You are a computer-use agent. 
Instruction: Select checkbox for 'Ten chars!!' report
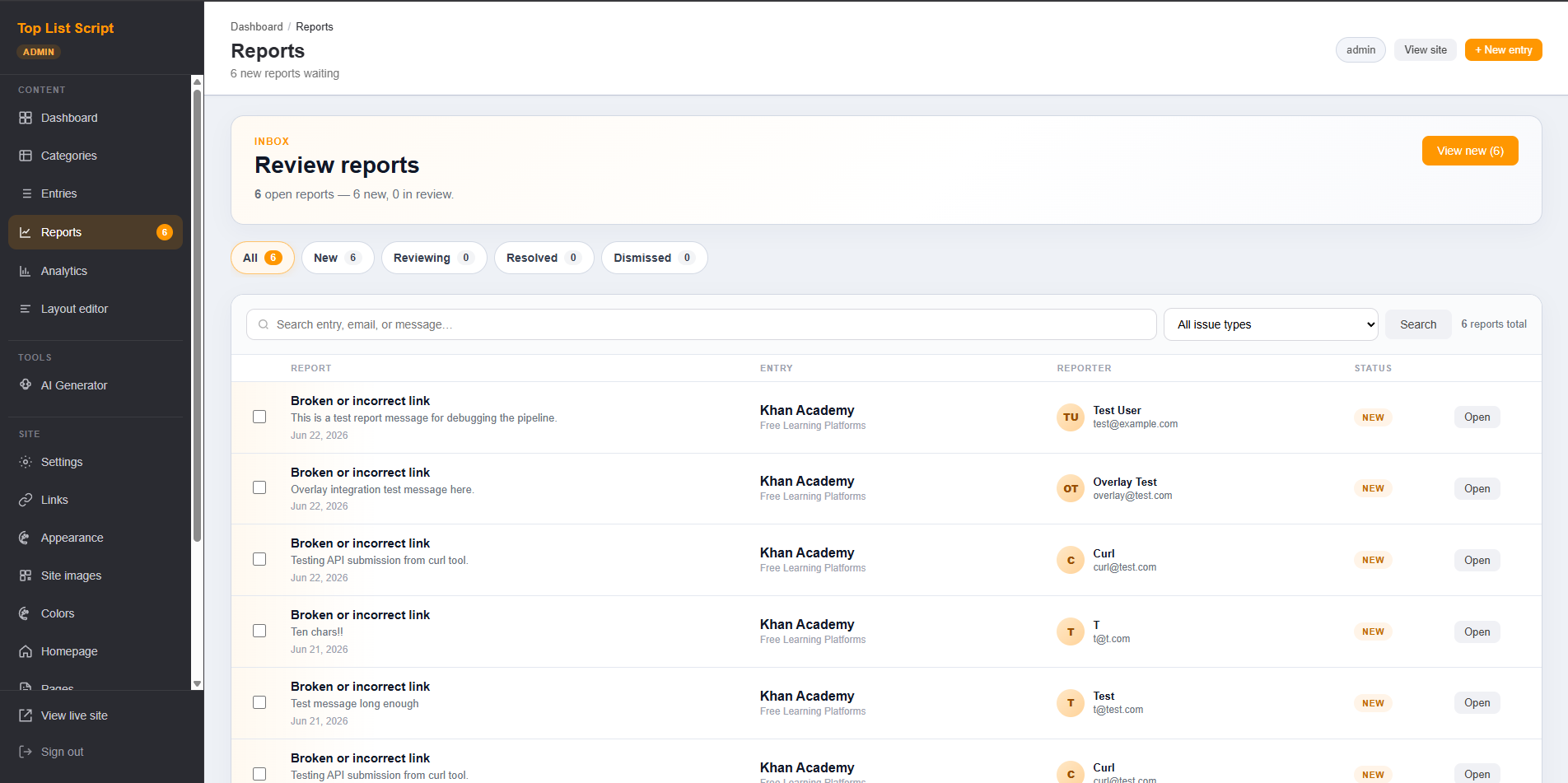click(259, 631)
